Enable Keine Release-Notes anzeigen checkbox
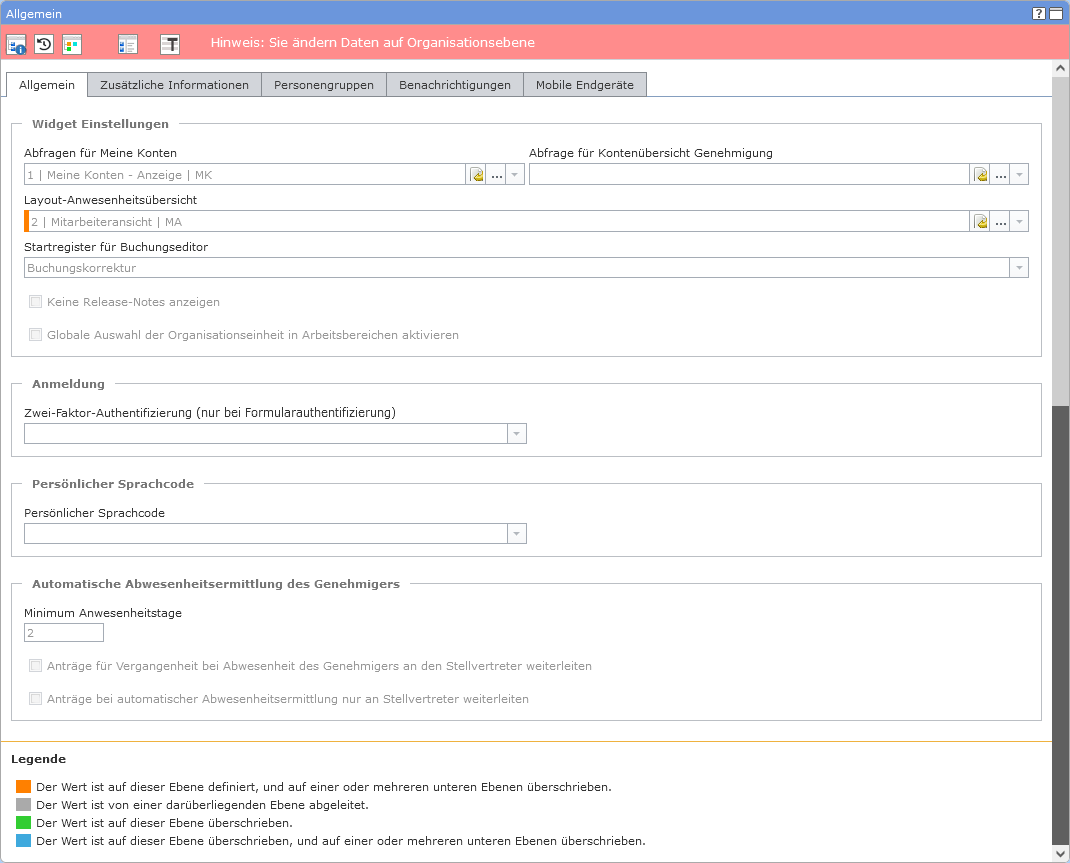The height and width of the screenshot is (863, 1070). pos(36,302)
